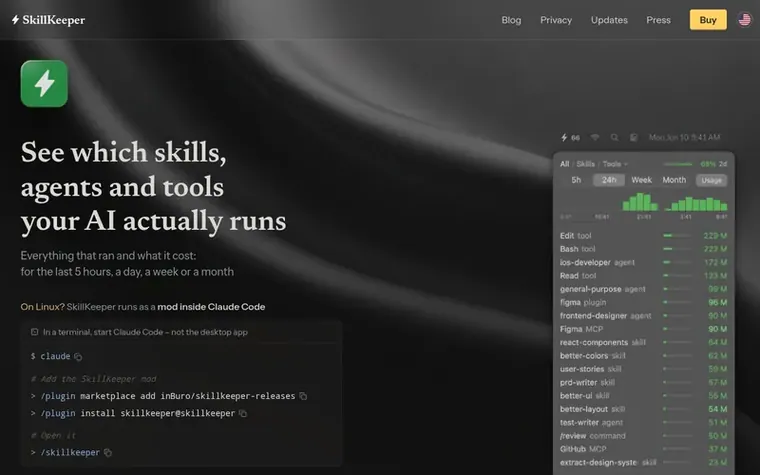Select the 'general-purpose agent' row
This screenshot has height=475, width=760.
pos(643,289)
